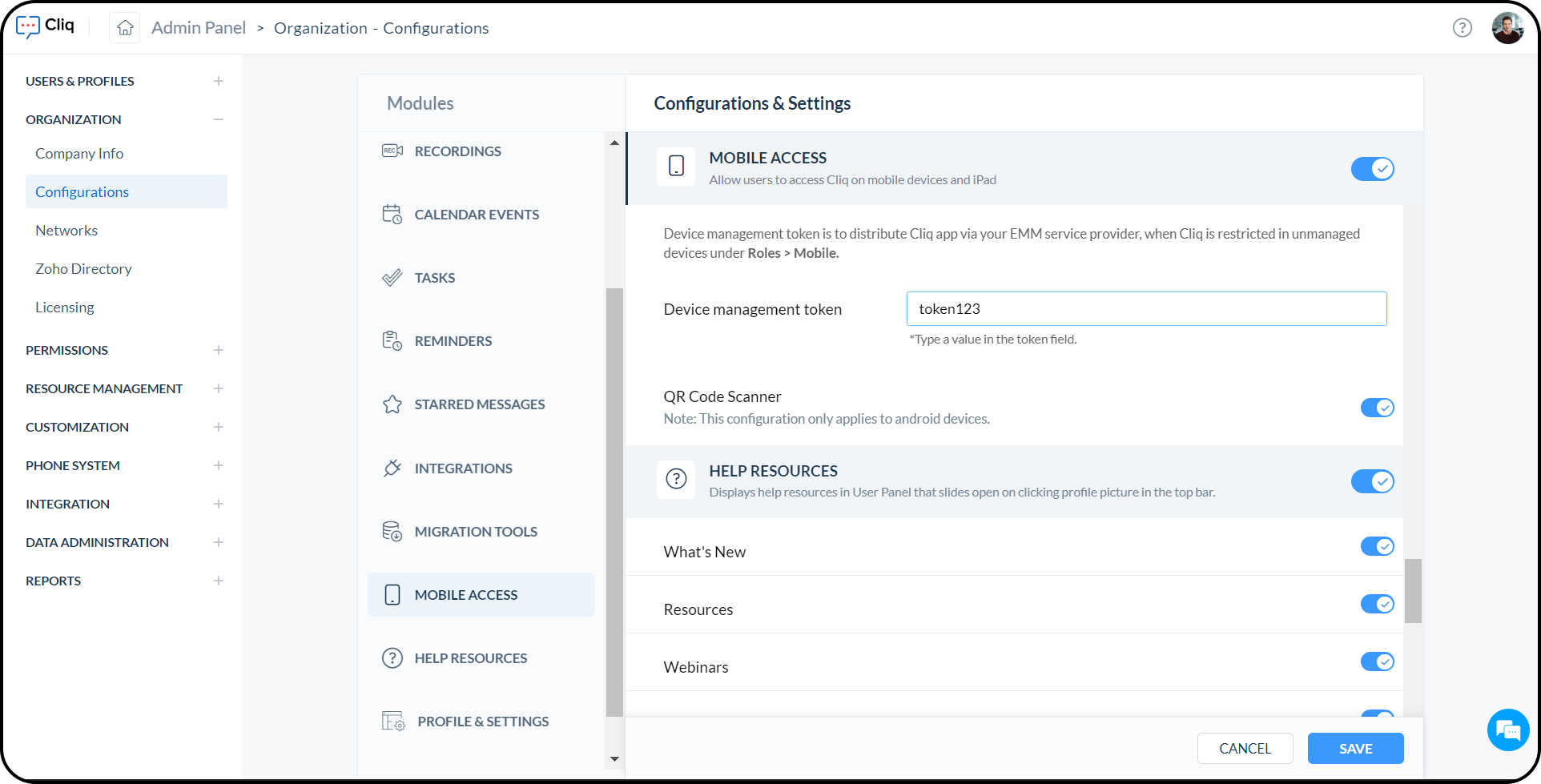
Task: Toggle the Webinars switch
Action: click(1378, 661)
